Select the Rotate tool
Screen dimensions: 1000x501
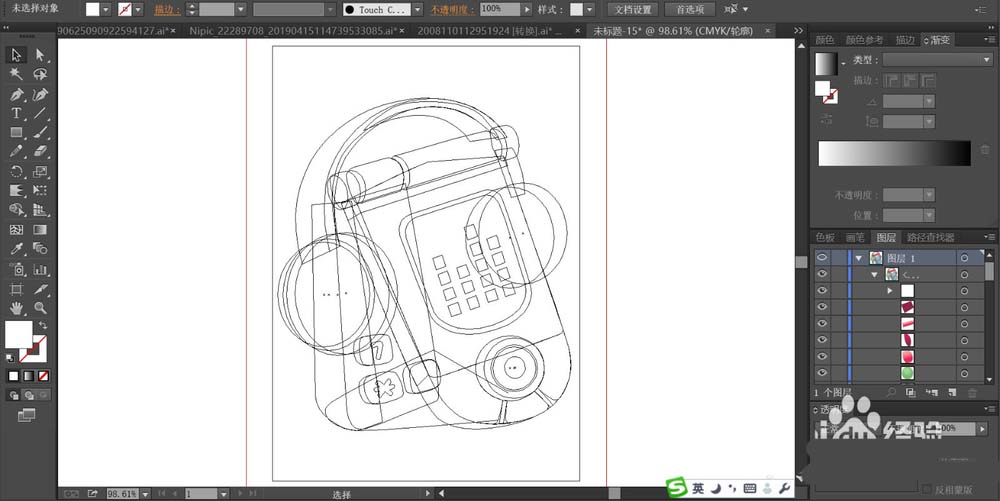click(17, 171)
